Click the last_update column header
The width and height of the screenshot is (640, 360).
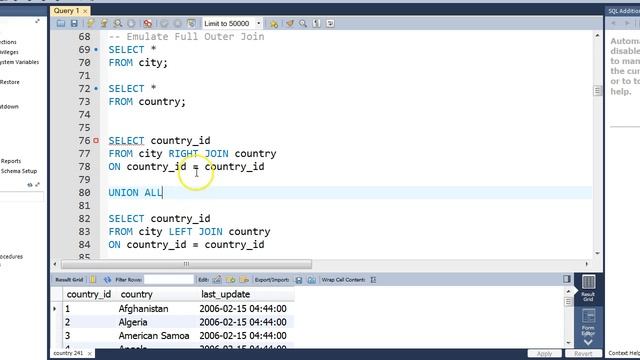(x=225, y=294)
